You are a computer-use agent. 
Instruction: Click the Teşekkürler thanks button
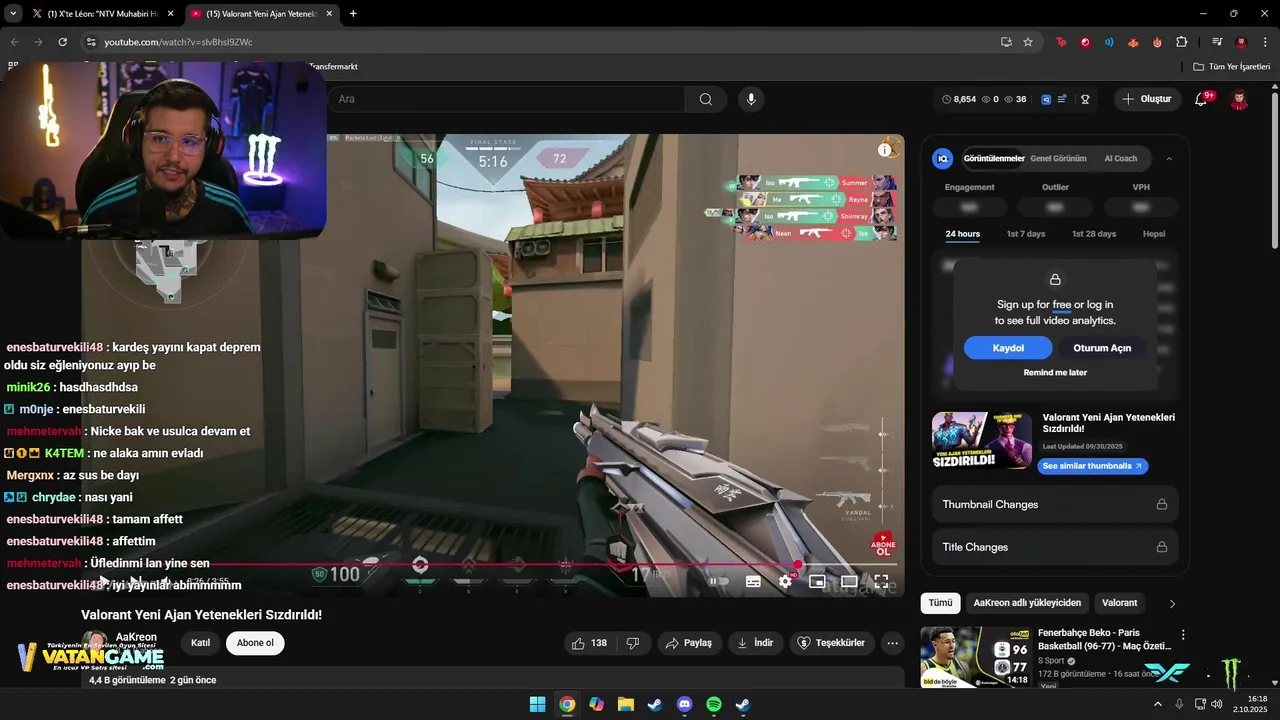[x=830, y=643]
